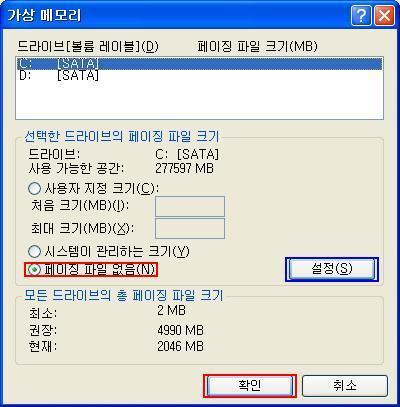Click the 페이징 파일 크기(MB) column header
Image resolution: width=400 pixels, height=407 pixels.
(x=257, y=46)
